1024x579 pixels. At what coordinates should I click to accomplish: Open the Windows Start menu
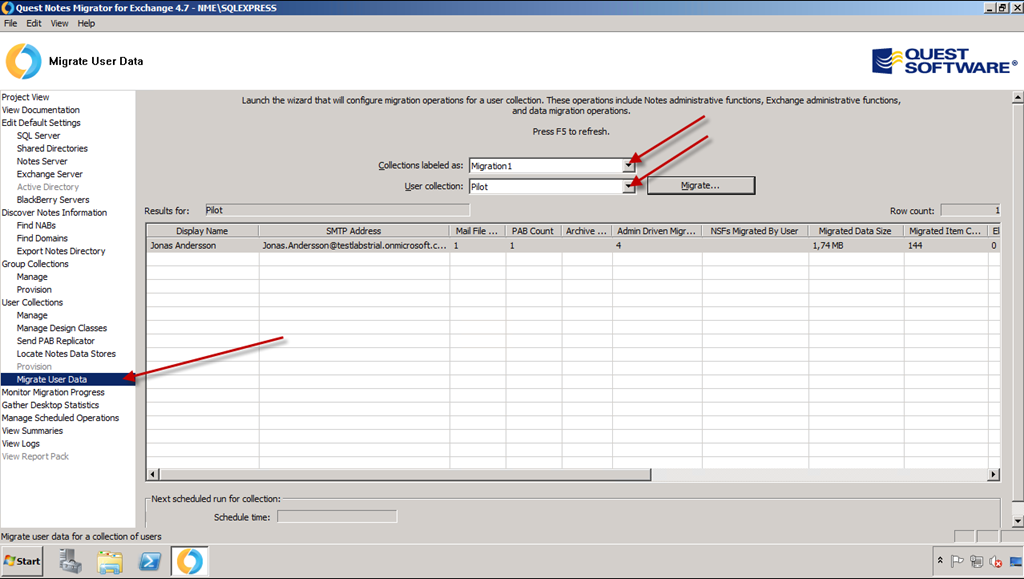(22, 561)
